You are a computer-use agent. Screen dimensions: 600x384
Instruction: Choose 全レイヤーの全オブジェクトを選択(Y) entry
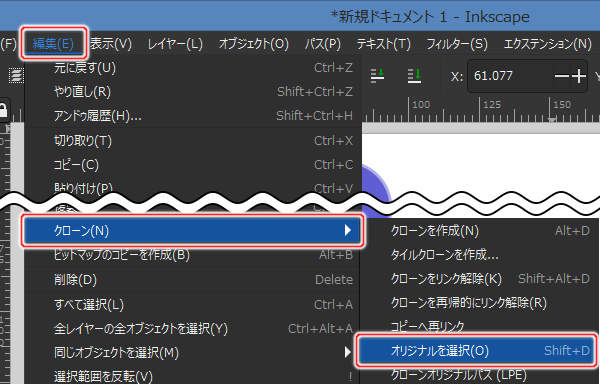click(x=193, y=329)
